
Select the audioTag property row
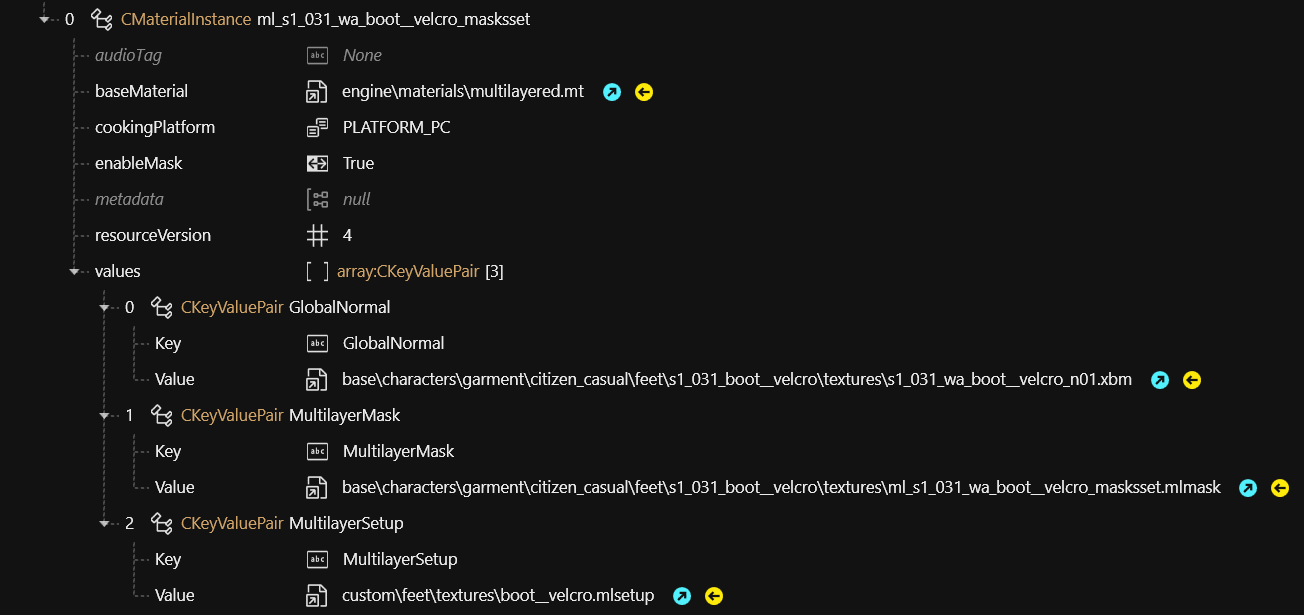pos(128,55)
